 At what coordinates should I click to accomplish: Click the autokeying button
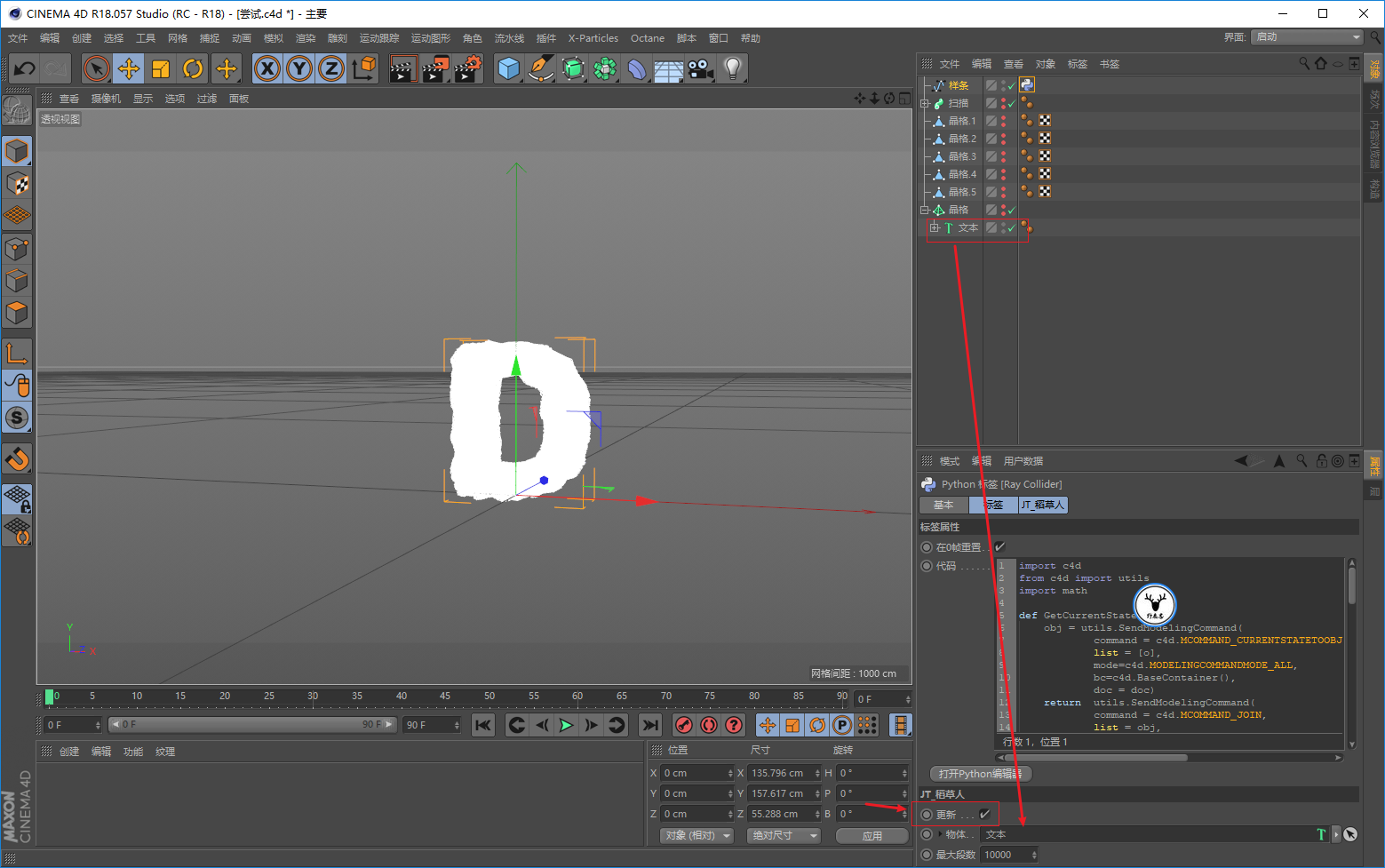point(709,725)
